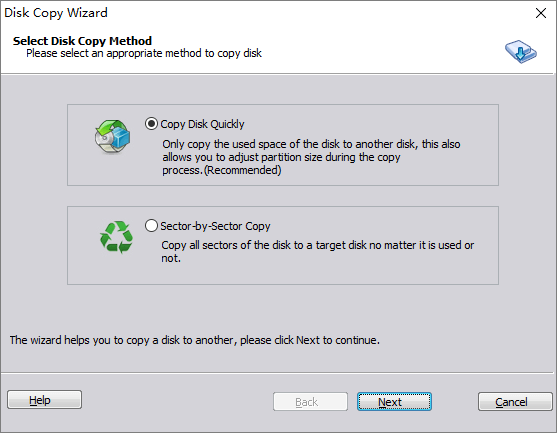Close the Disk Copy Wizard window
The image size is (557, 433).
[x=541, y=13]
